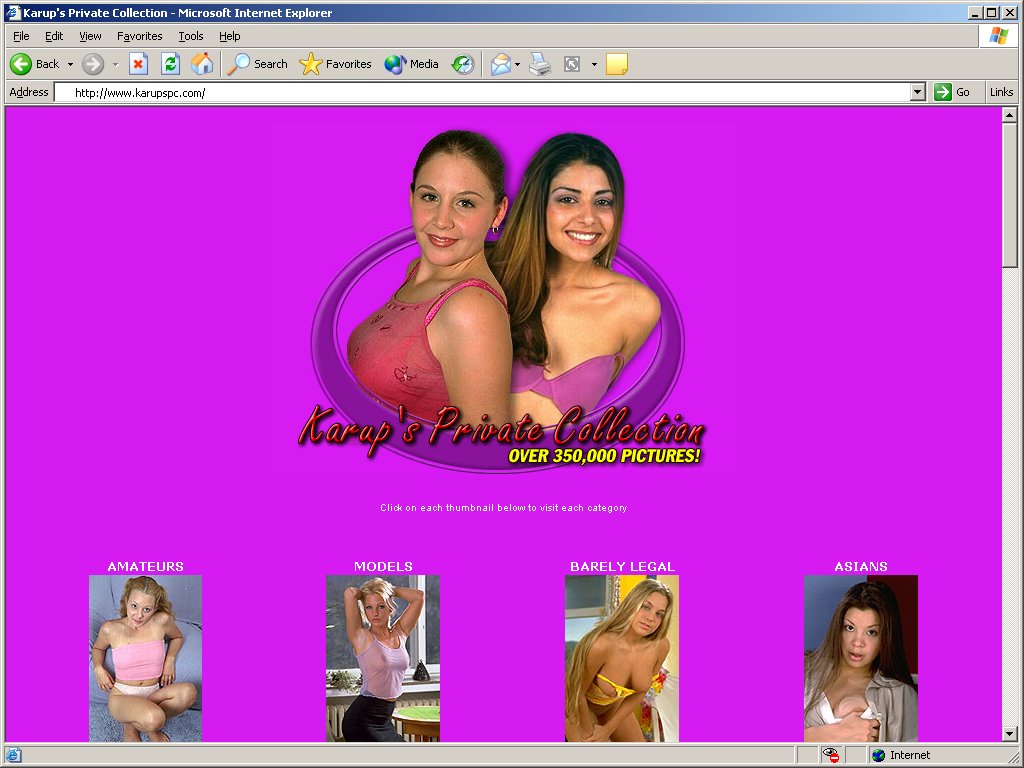Viewport: 1024px width, 768px height.
Task: Open the File menu
Action: (21, 36)
